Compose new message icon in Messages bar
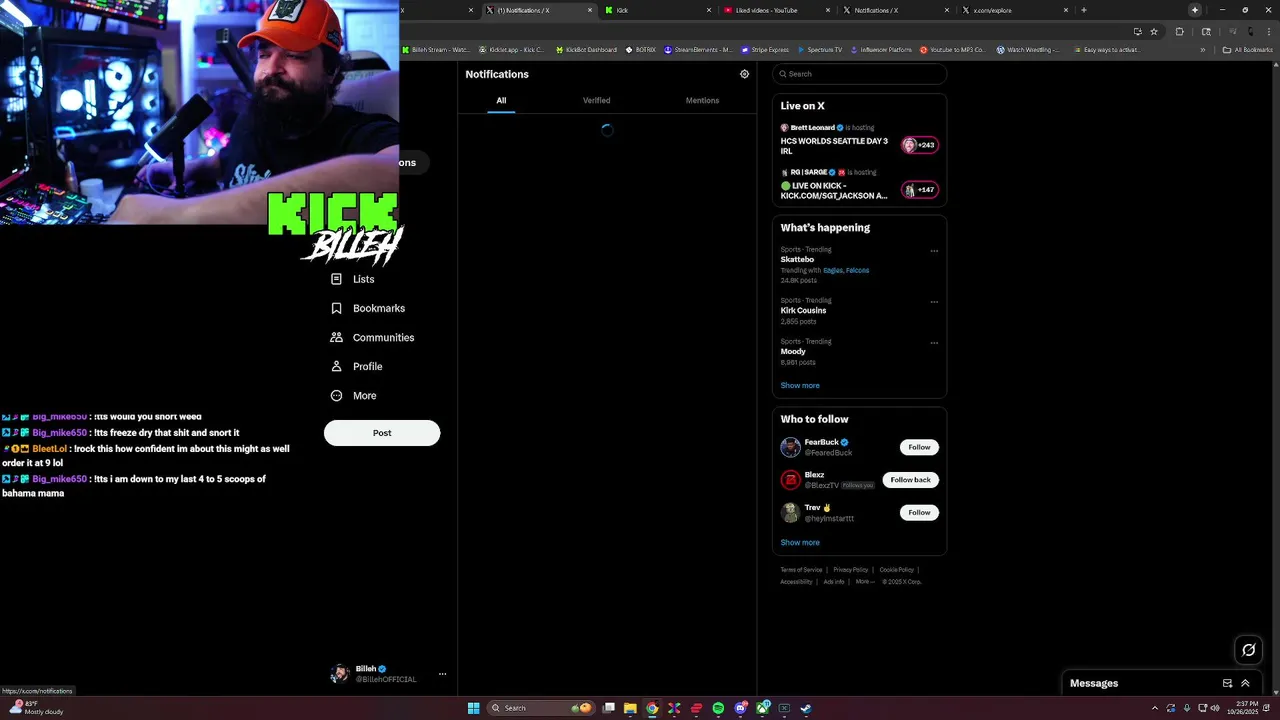 pyautogui.click(x=1227, y=683)
